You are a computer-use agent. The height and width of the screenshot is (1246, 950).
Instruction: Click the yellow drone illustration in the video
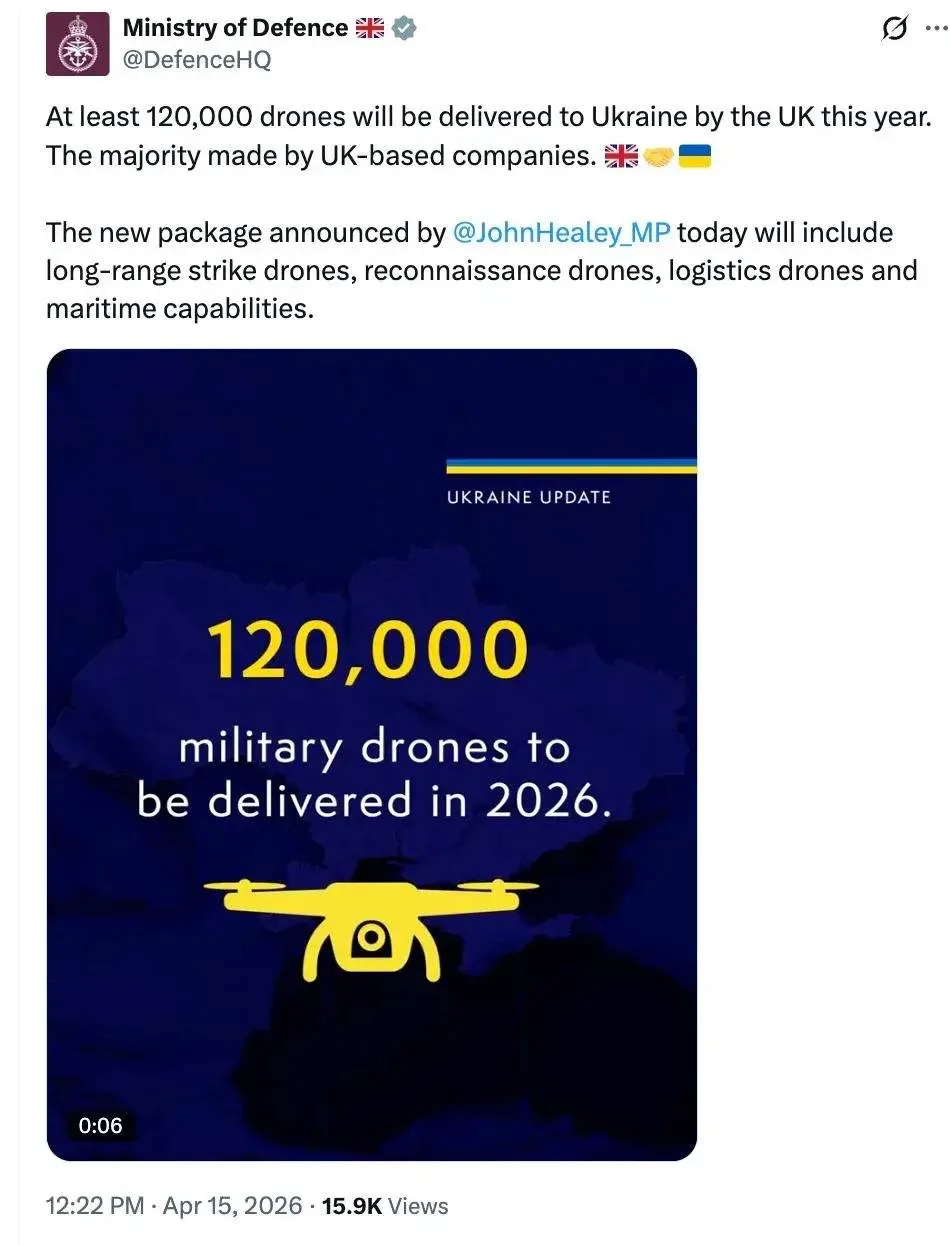(372, 925)
